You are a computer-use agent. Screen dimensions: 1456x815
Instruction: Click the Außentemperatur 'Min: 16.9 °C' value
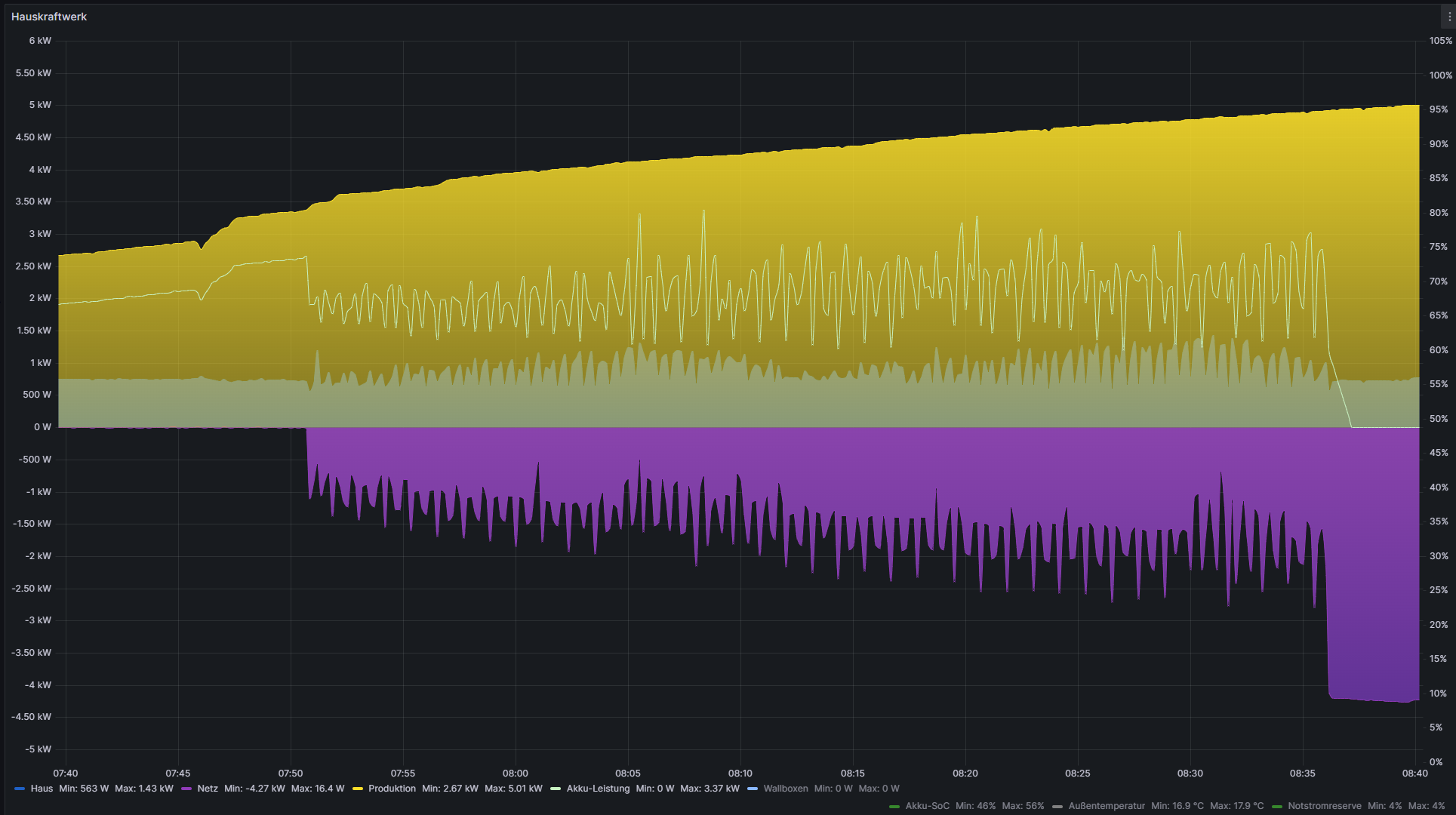click(x=1177, y=806)
